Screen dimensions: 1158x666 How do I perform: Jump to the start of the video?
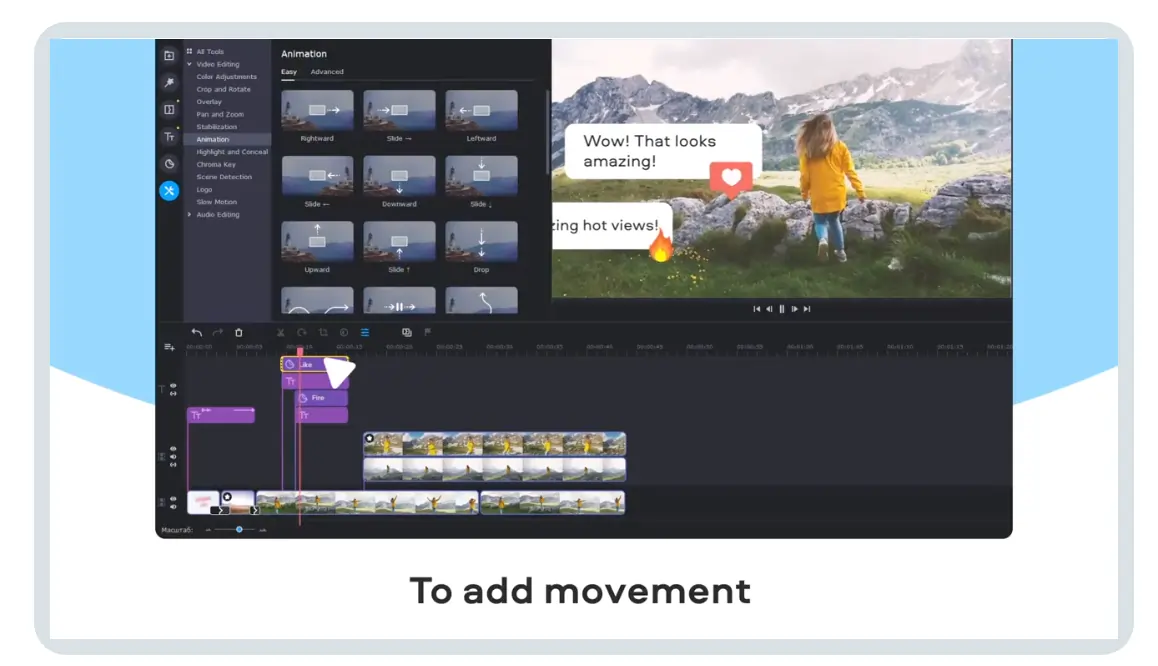756,309
